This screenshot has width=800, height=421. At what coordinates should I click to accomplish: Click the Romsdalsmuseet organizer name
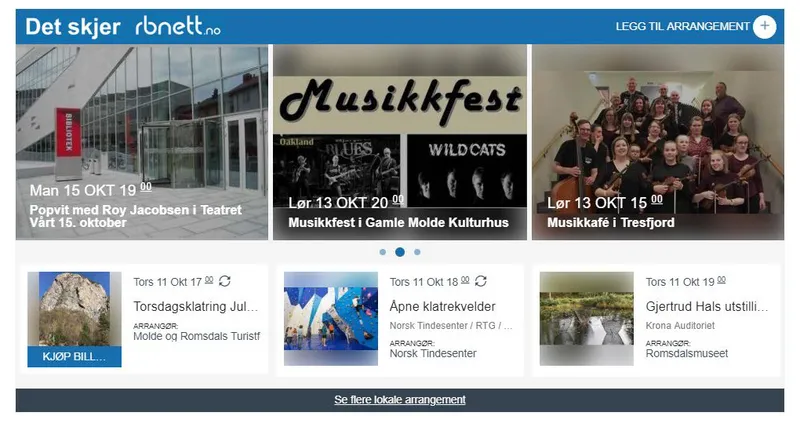pyautogui.click(x=687, y=353)
